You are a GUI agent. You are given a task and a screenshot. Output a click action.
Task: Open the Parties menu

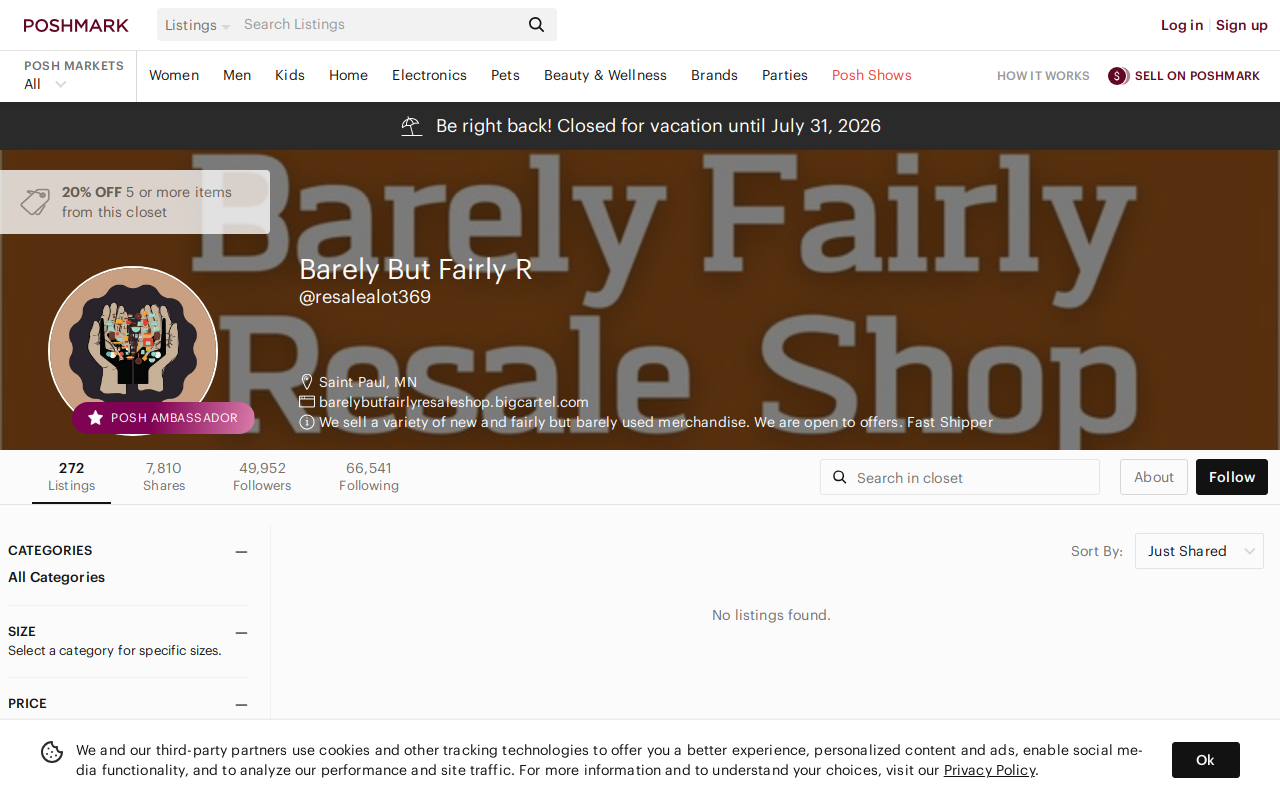(x=785, y=75)
